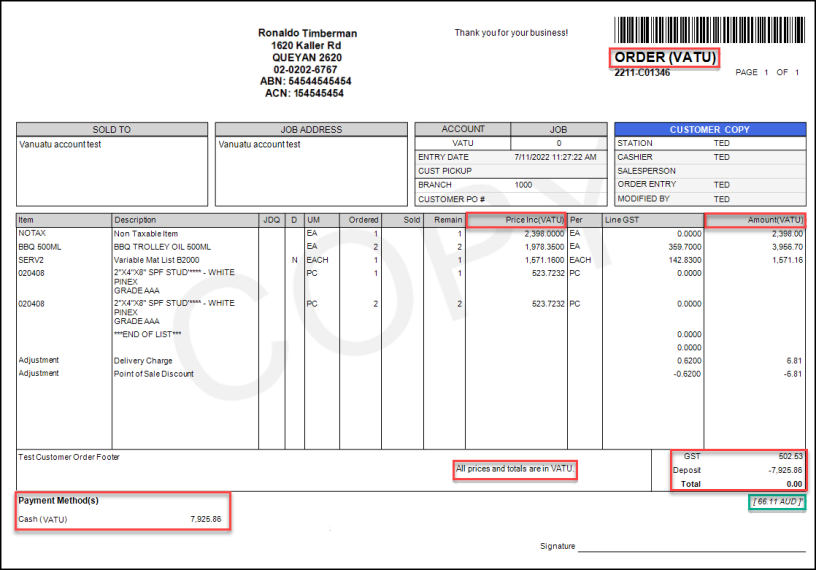Select 'Non Taxable Item' description
Viewport: 816px width, 570px height.
146,234
